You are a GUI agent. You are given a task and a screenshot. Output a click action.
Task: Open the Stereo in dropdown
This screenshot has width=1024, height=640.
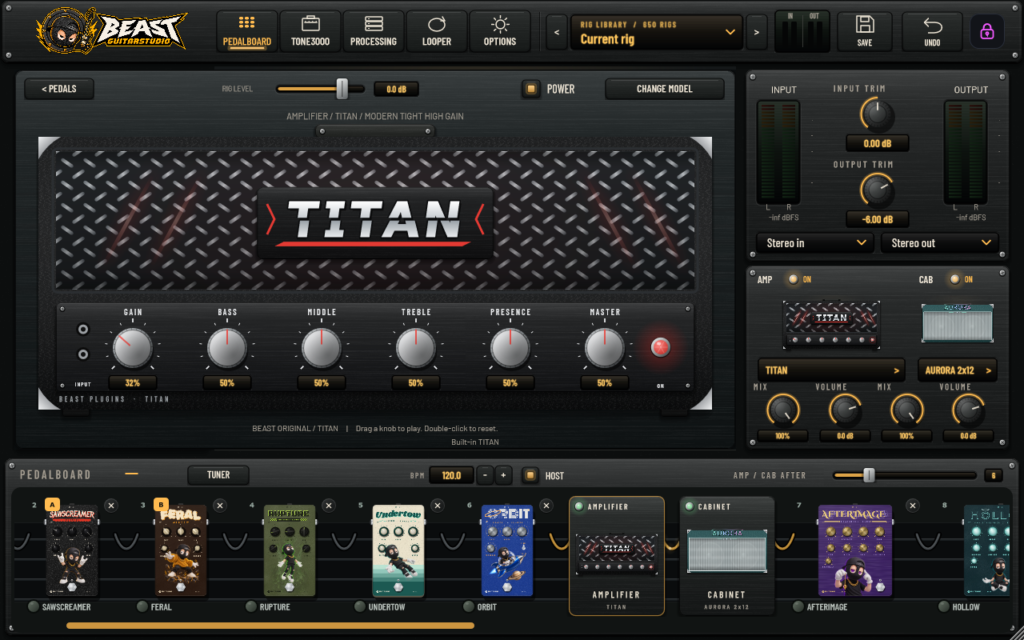pos(814,243)
